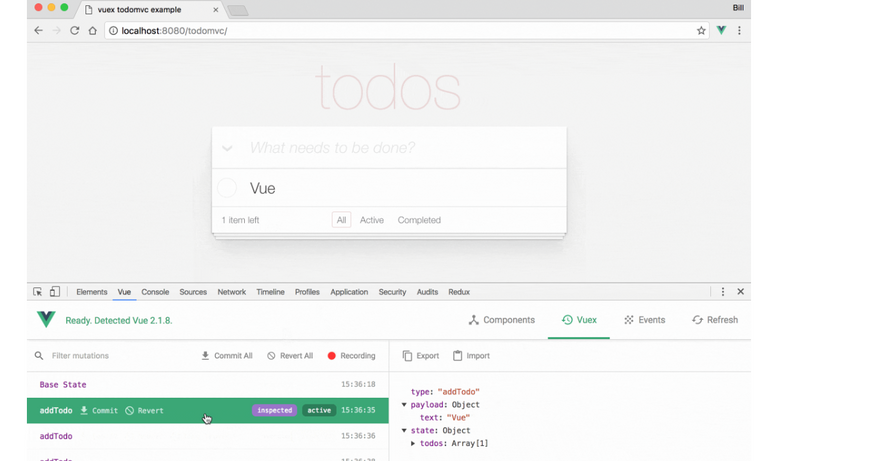
Task: Click the Vue devtools extension icon in browser toolbar
Action: pos(721,31)
